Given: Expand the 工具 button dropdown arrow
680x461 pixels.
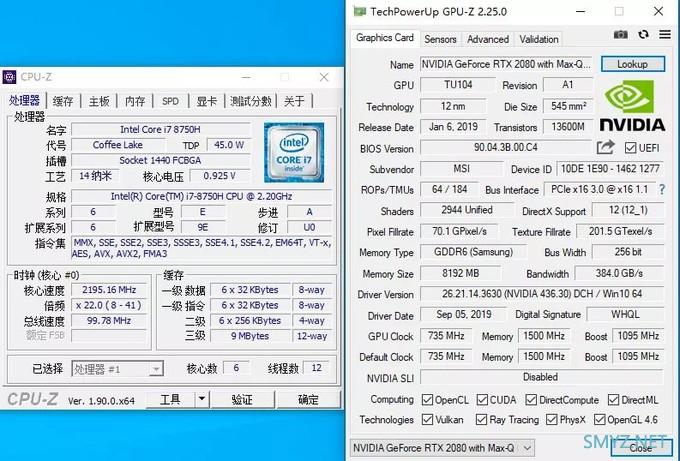Looking at the screenshot, I should tap(202, 399).
